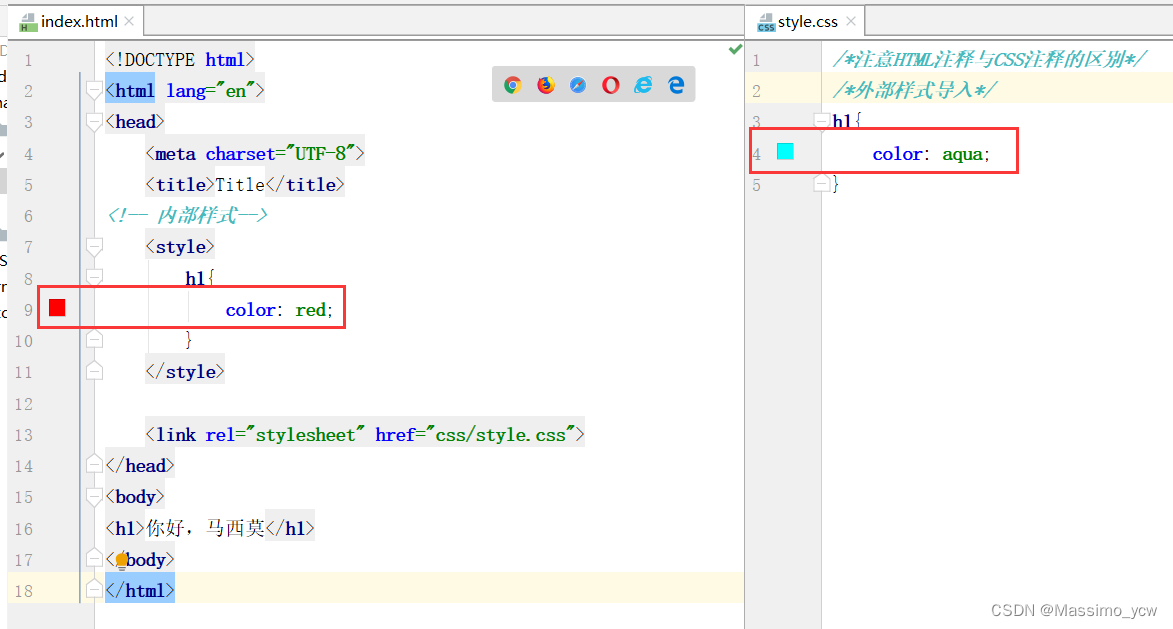Image resolution: width=1173 pixels, height=629 pixels.
Task: Open preview in Chrome browser
Action: 512,85
